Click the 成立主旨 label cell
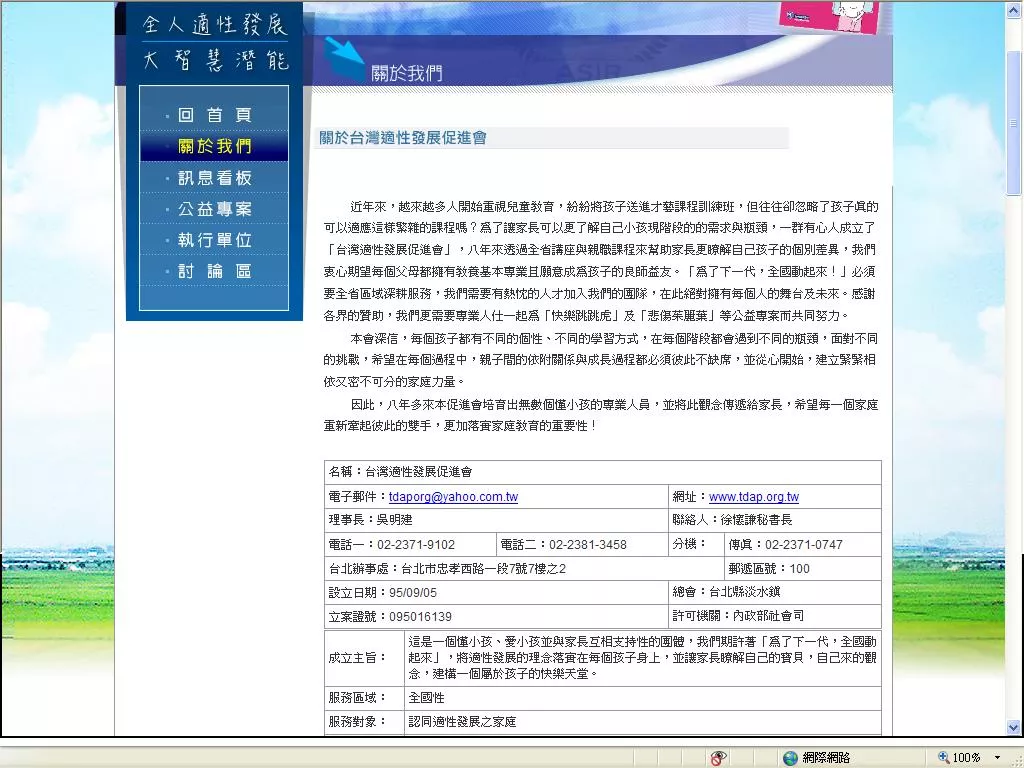The width and height of the screenshot is (1024, 768). tap(364, 658)
